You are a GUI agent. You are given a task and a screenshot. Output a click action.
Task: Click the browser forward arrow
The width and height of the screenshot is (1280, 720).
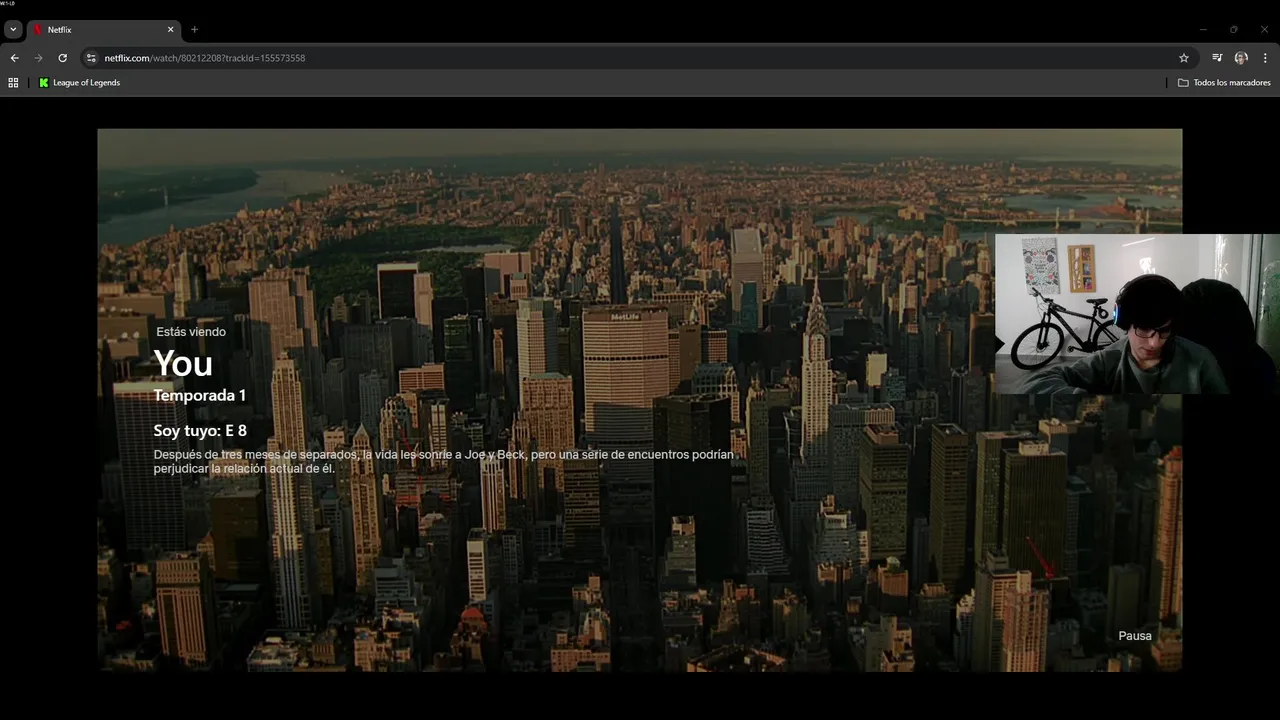(x=38, y=58)
